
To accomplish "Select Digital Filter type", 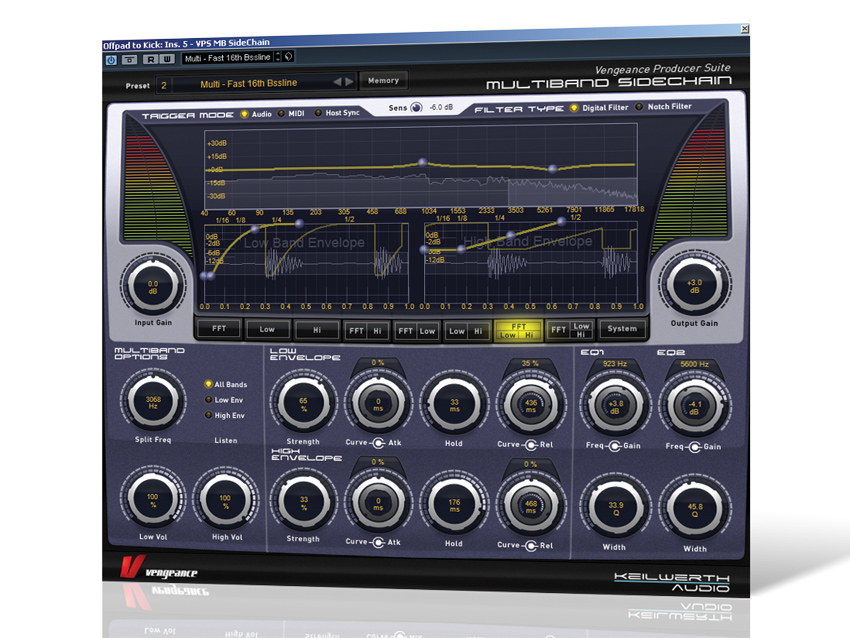I will 574,108.
